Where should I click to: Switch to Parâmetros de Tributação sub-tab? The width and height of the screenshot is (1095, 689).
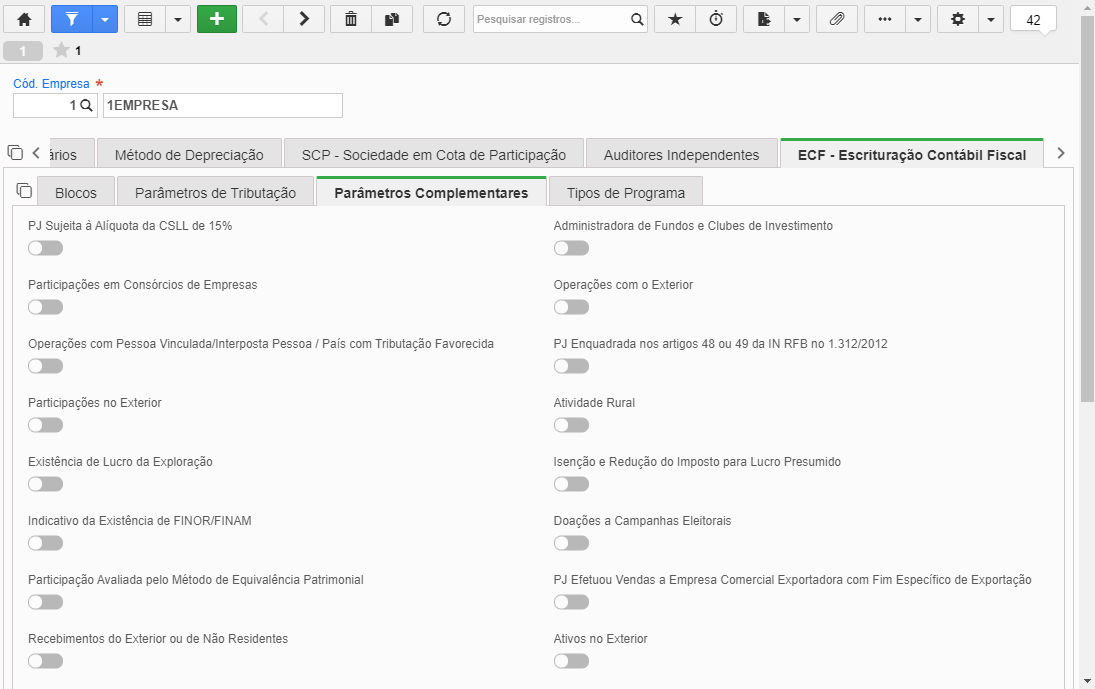(215, 193)
